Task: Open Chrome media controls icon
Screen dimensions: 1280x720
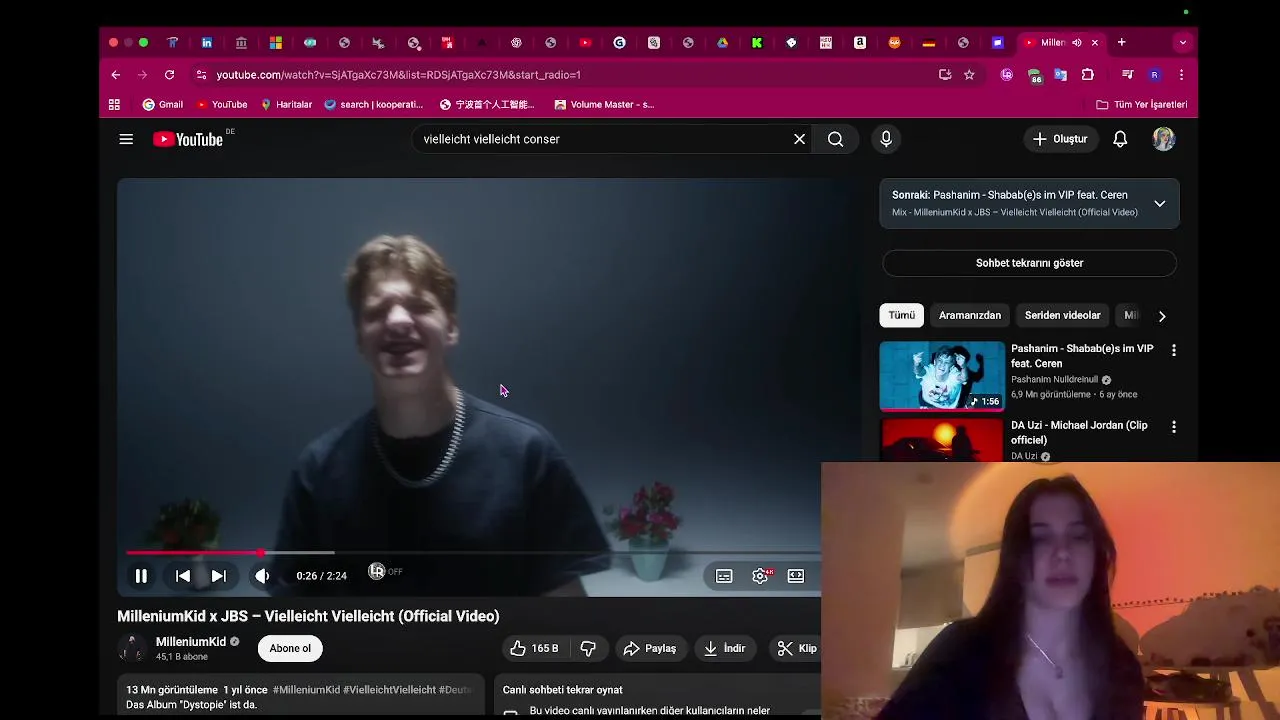Action: point(1128,75)
